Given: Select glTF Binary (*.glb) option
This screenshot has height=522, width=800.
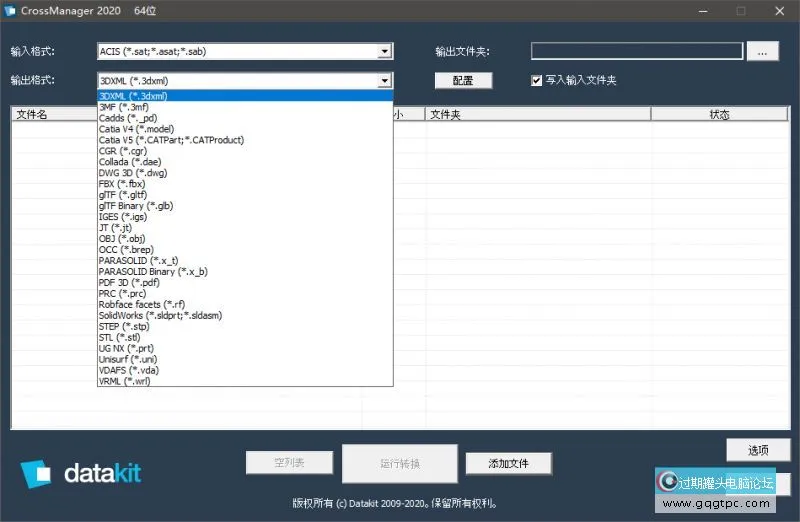Looking at the screenshot, I should click(136, 206).
